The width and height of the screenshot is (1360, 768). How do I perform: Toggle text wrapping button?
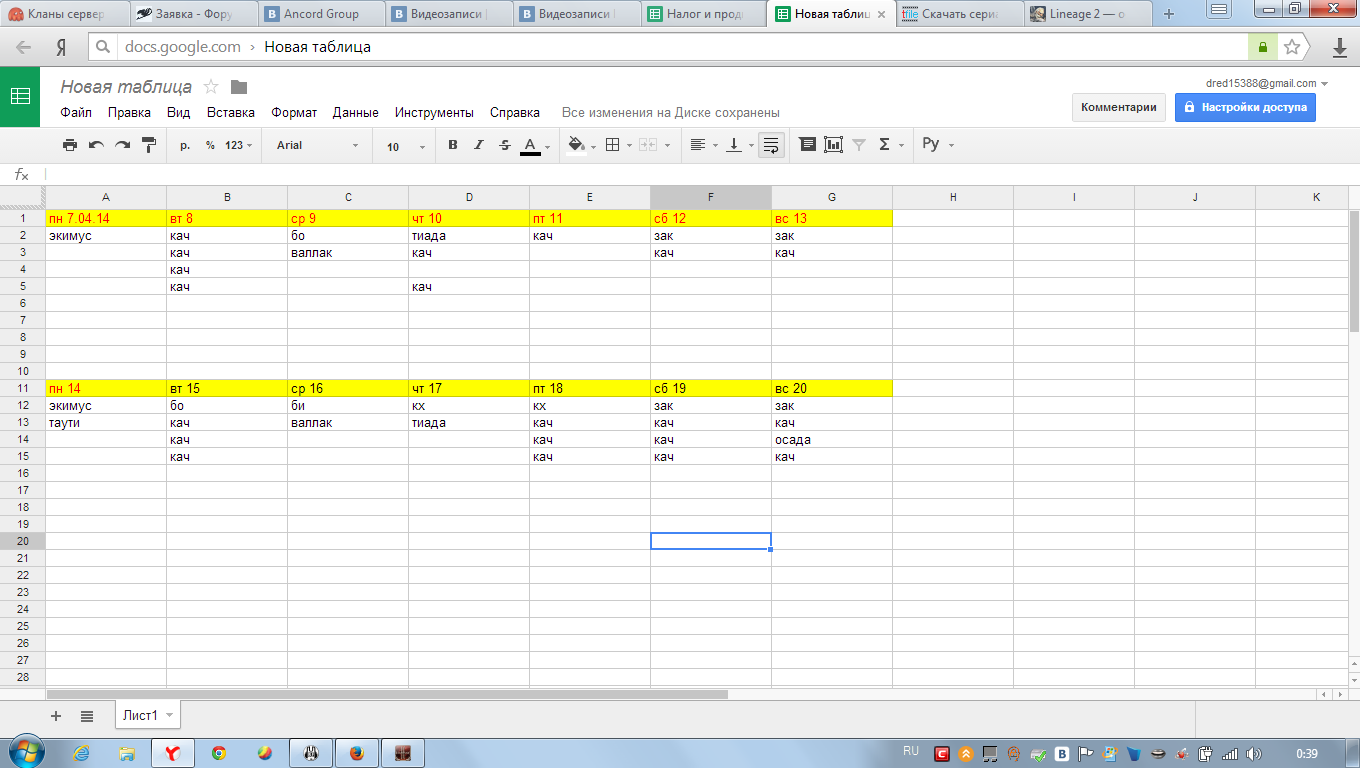point(770,145)
